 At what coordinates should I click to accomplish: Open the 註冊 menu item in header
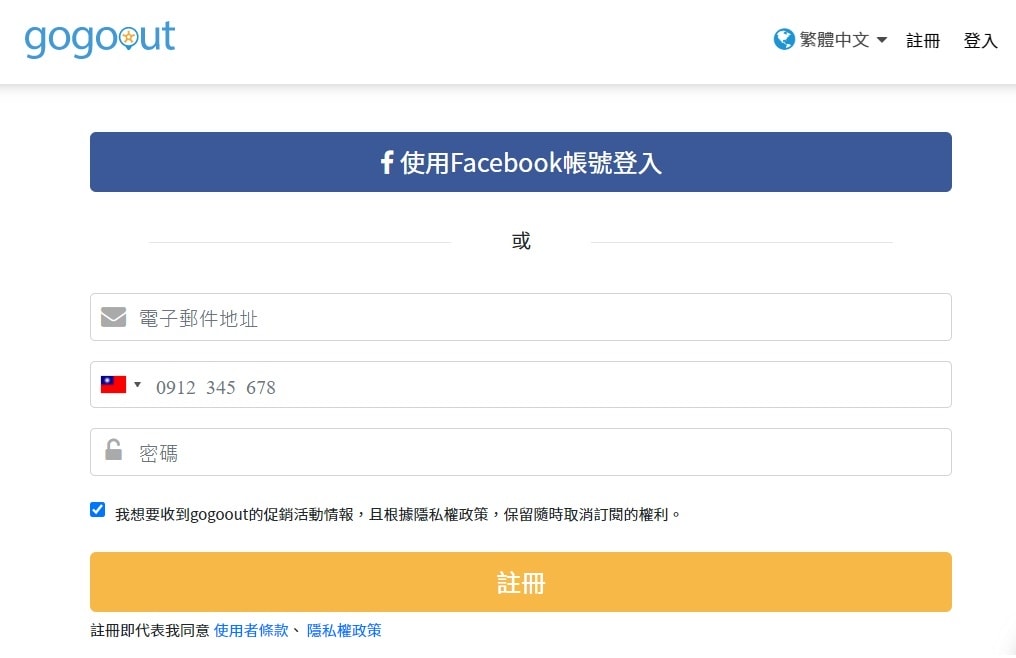[x=923, y=40]
